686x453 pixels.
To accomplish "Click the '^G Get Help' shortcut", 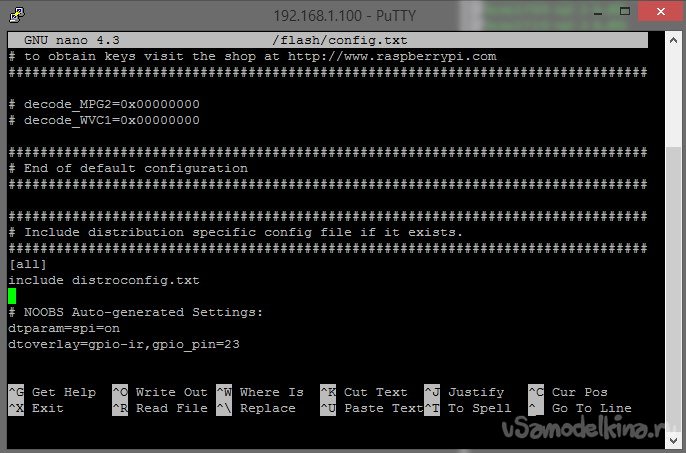I will pyautogui.click(x=52, y=392).
